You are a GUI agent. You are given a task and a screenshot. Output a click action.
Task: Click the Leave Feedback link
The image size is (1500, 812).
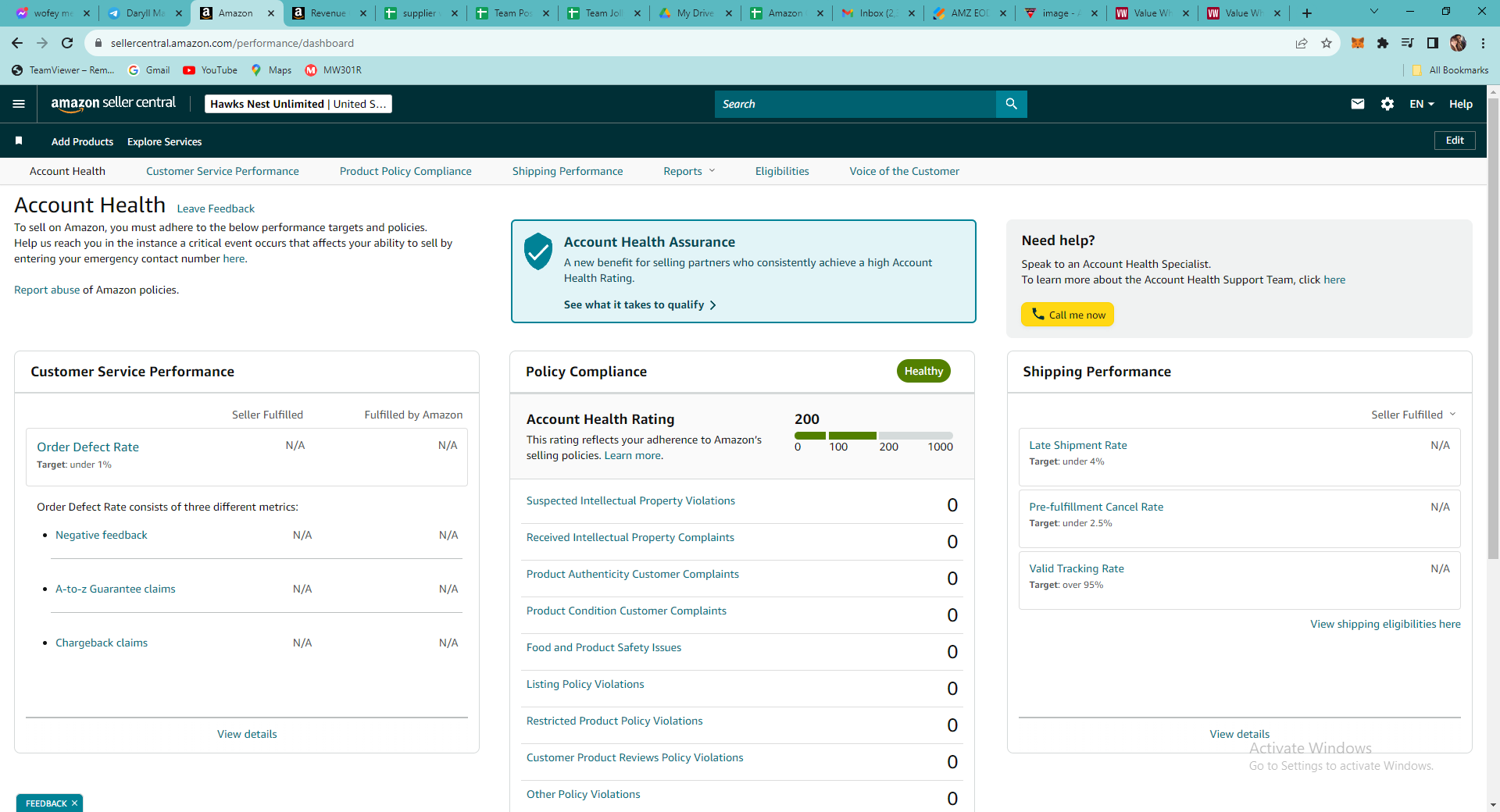click(216, 208)
